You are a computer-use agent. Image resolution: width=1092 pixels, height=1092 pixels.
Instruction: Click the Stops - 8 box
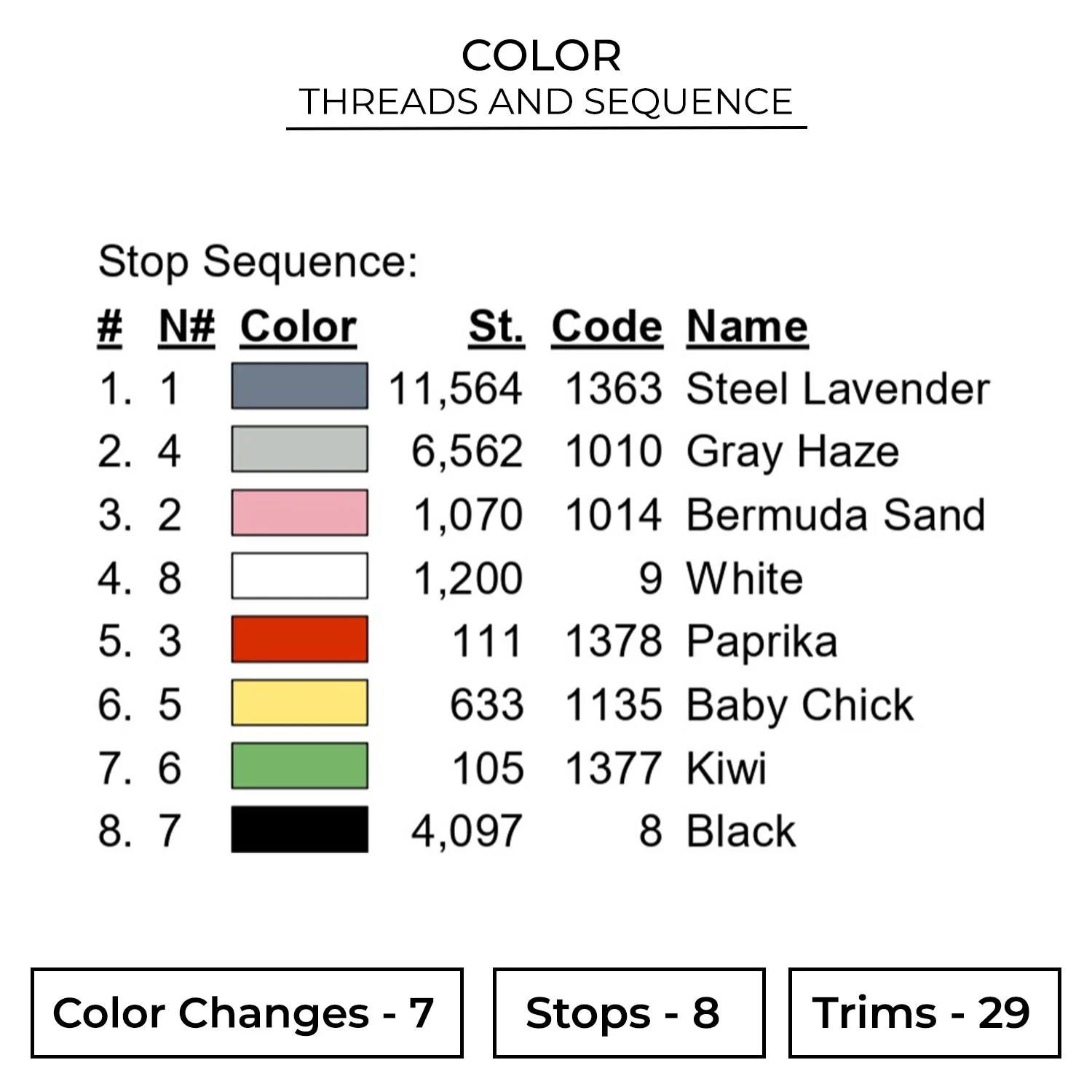pos(629,1013)
